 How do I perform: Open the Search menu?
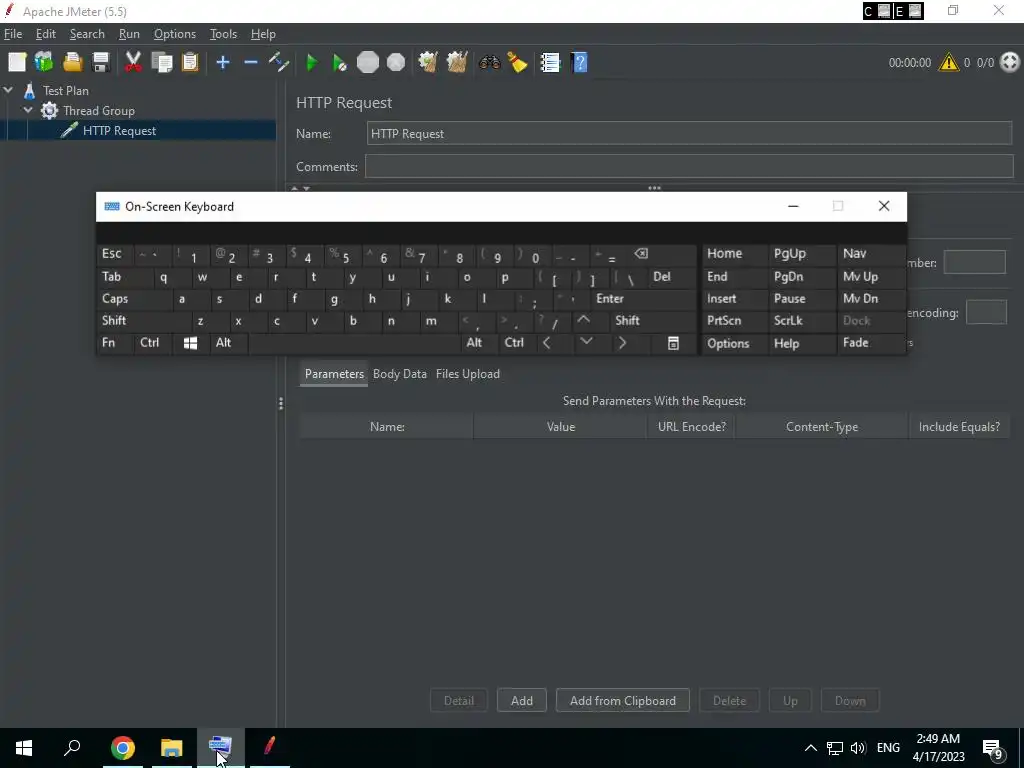87,34
